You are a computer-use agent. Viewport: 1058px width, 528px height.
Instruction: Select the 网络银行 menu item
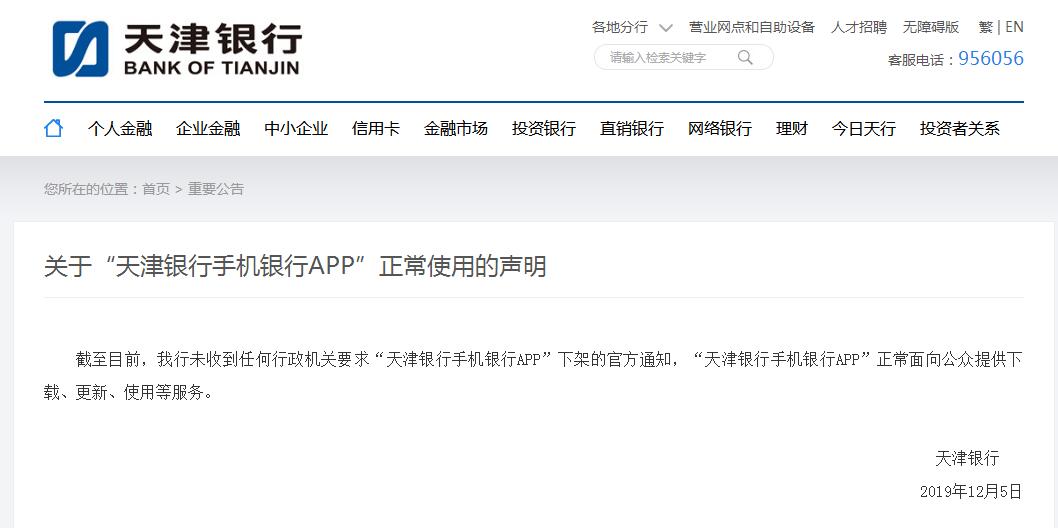click(x=720, y=129)
